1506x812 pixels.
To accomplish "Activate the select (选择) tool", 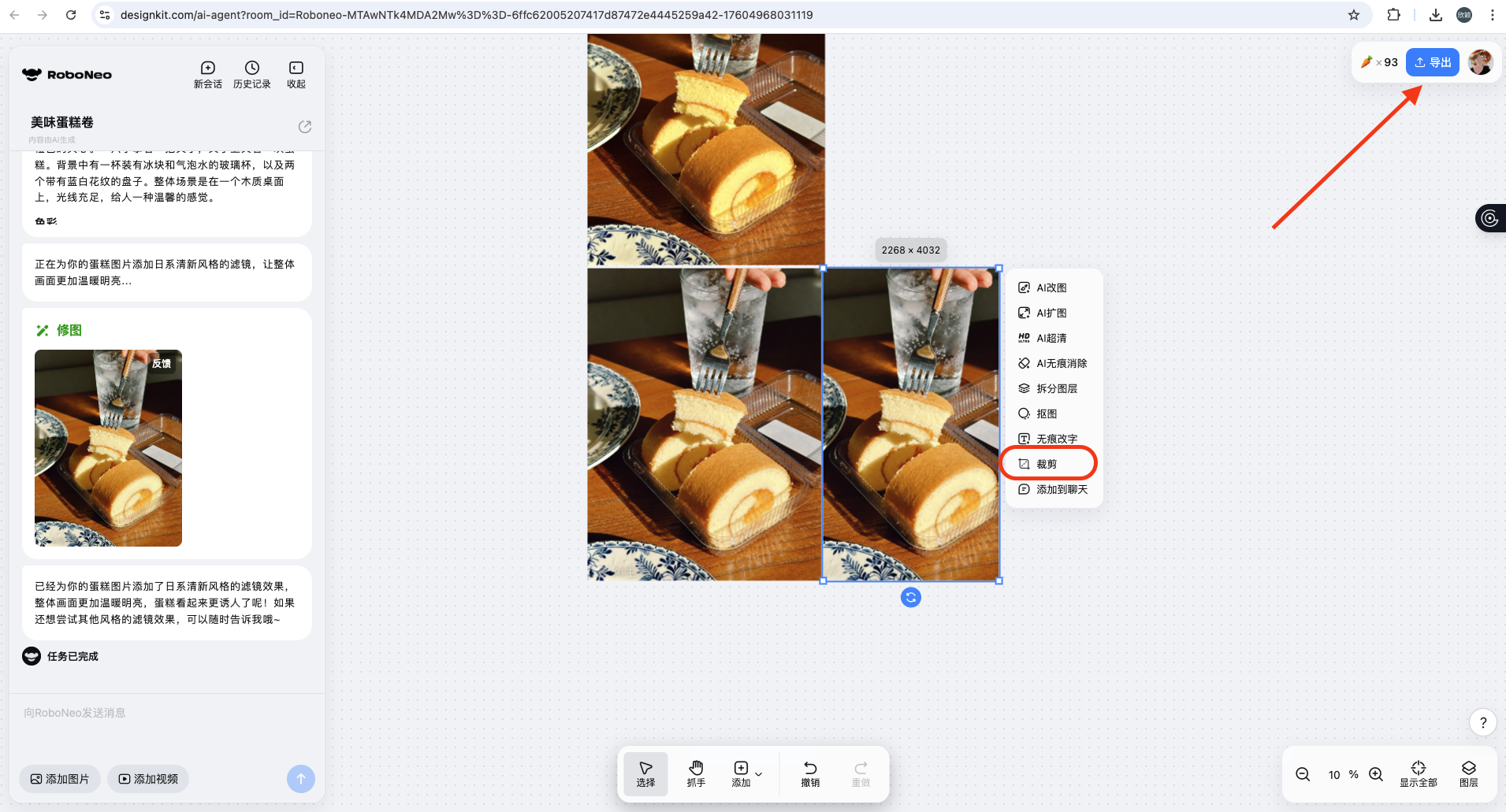I will point(645,773).
